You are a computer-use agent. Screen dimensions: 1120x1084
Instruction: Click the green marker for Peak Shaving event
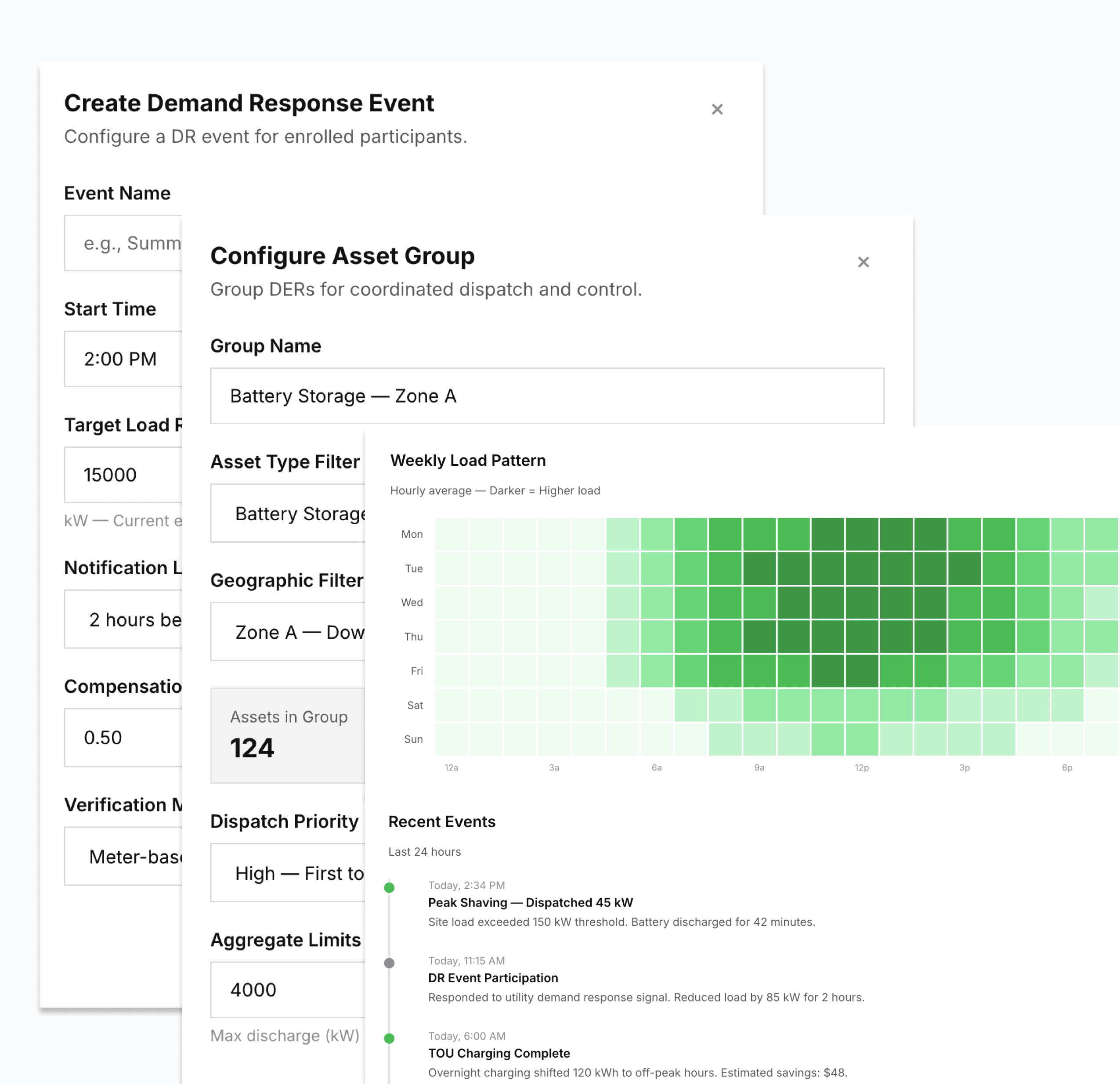tap(389, 888)
